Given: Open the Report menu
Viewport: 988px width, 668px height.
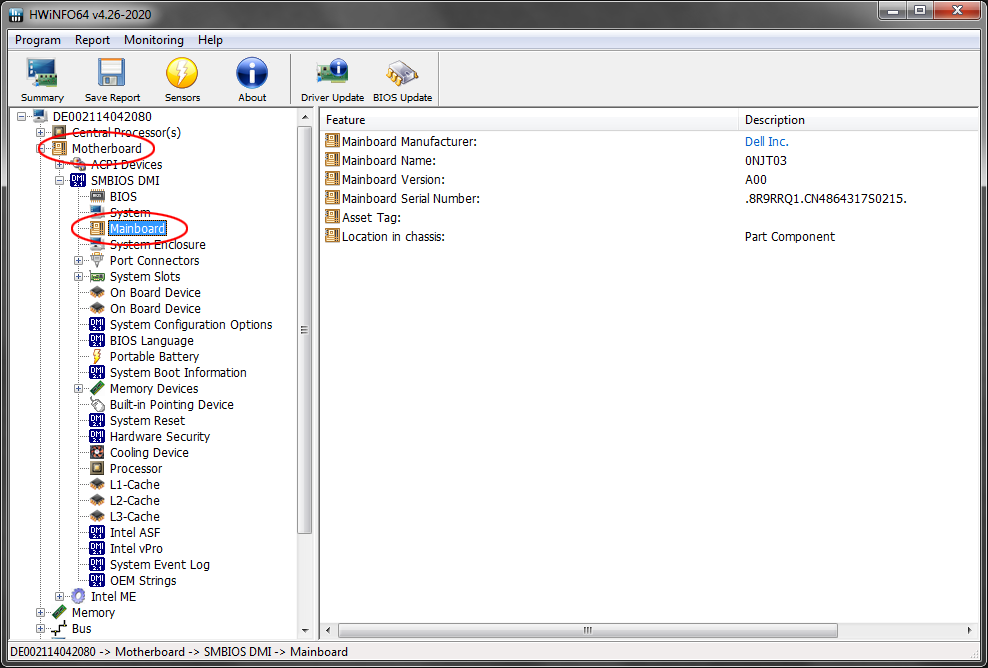Looking at the screenshot, I should [92, 40].
